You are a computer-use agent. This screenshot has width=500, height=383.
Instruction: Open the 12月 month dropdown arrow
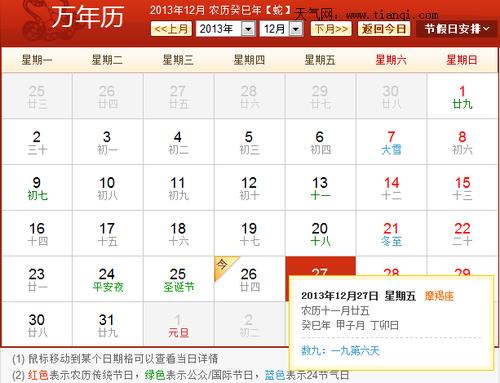pos(296,29)
